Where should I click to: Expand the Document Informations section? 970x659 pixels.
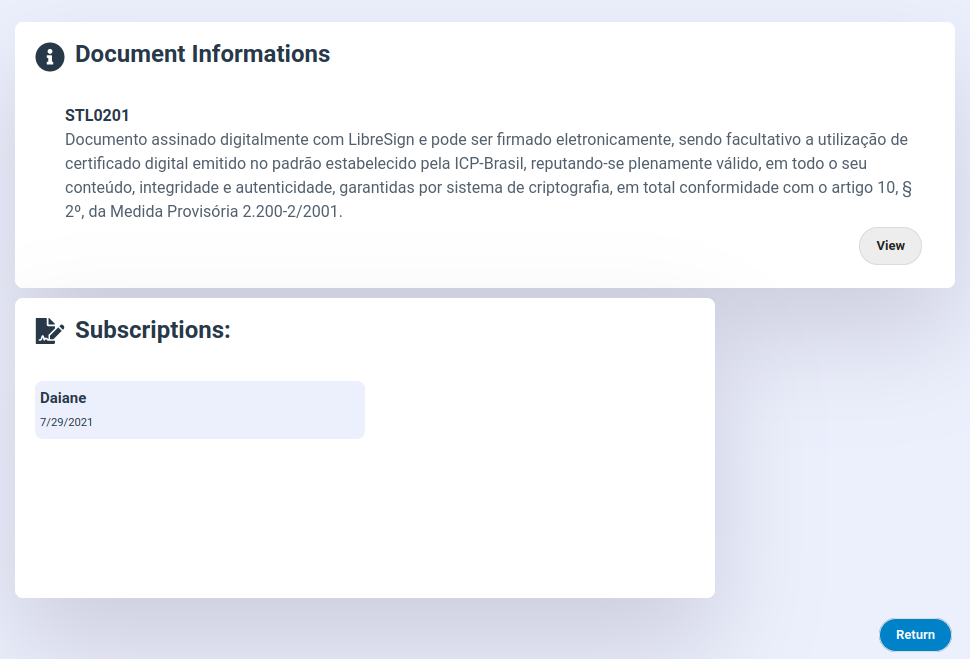click(203, 55)
